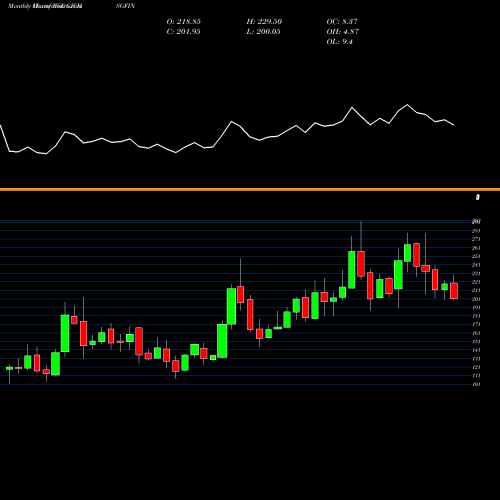Click the 221 price axis label
Screen dimensions: 500x500
(476, 282)
